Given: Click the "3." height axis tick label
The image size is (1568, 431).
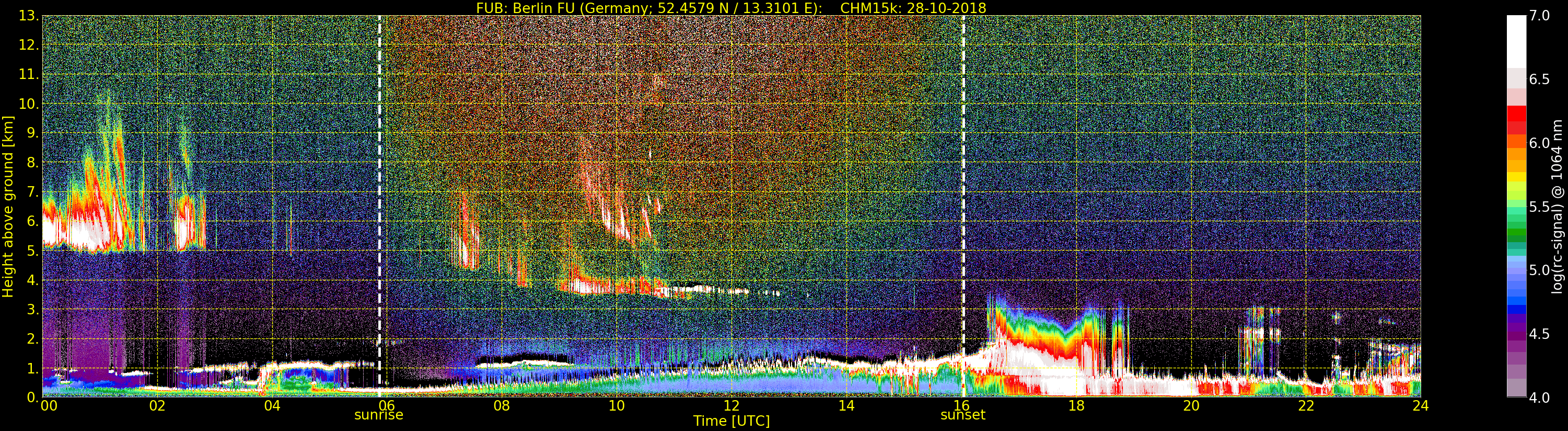Looking at the screenshot, I should tap(33, 309).
